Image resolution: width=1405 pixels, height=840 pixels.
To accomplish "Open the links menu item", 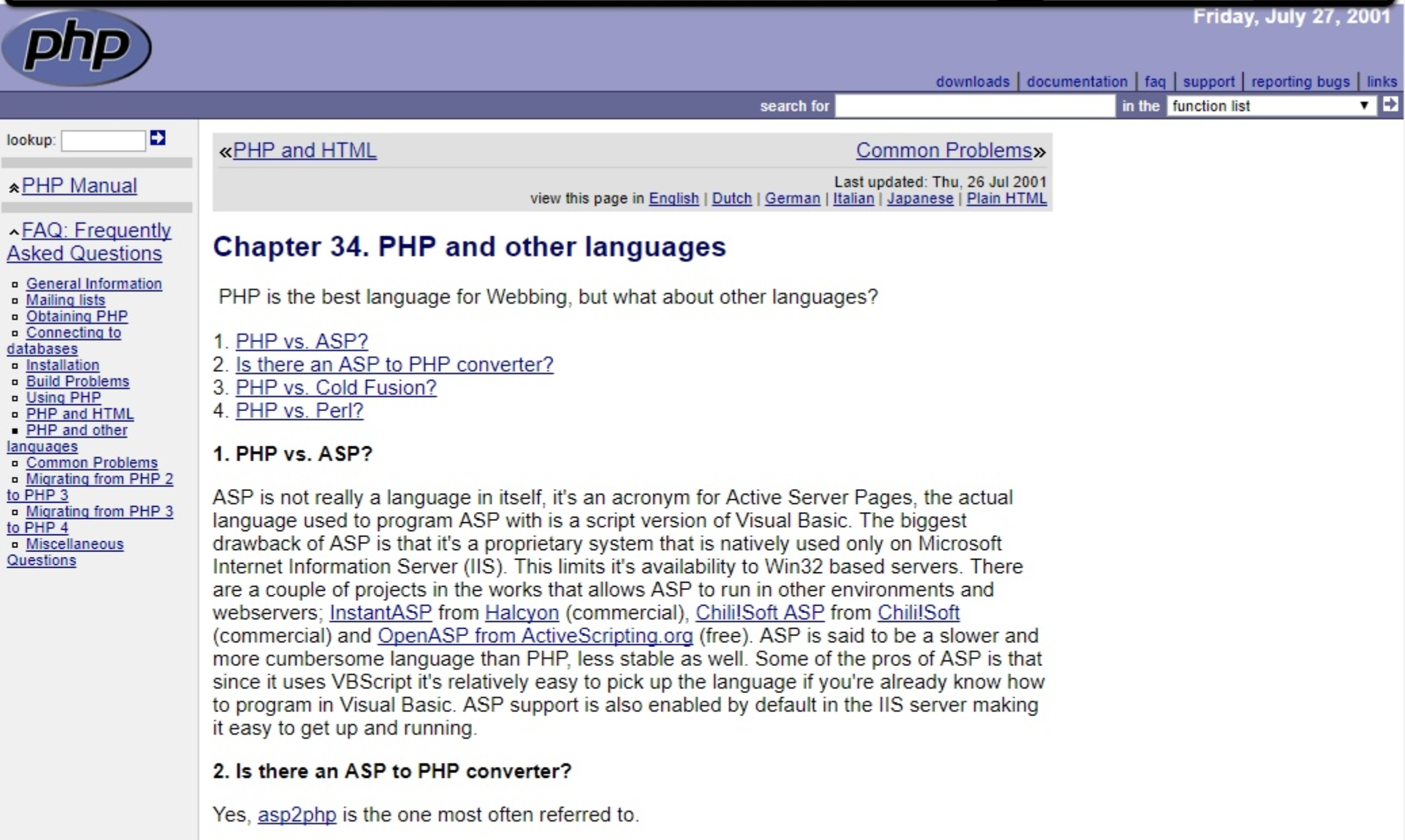I will 1381,81.
